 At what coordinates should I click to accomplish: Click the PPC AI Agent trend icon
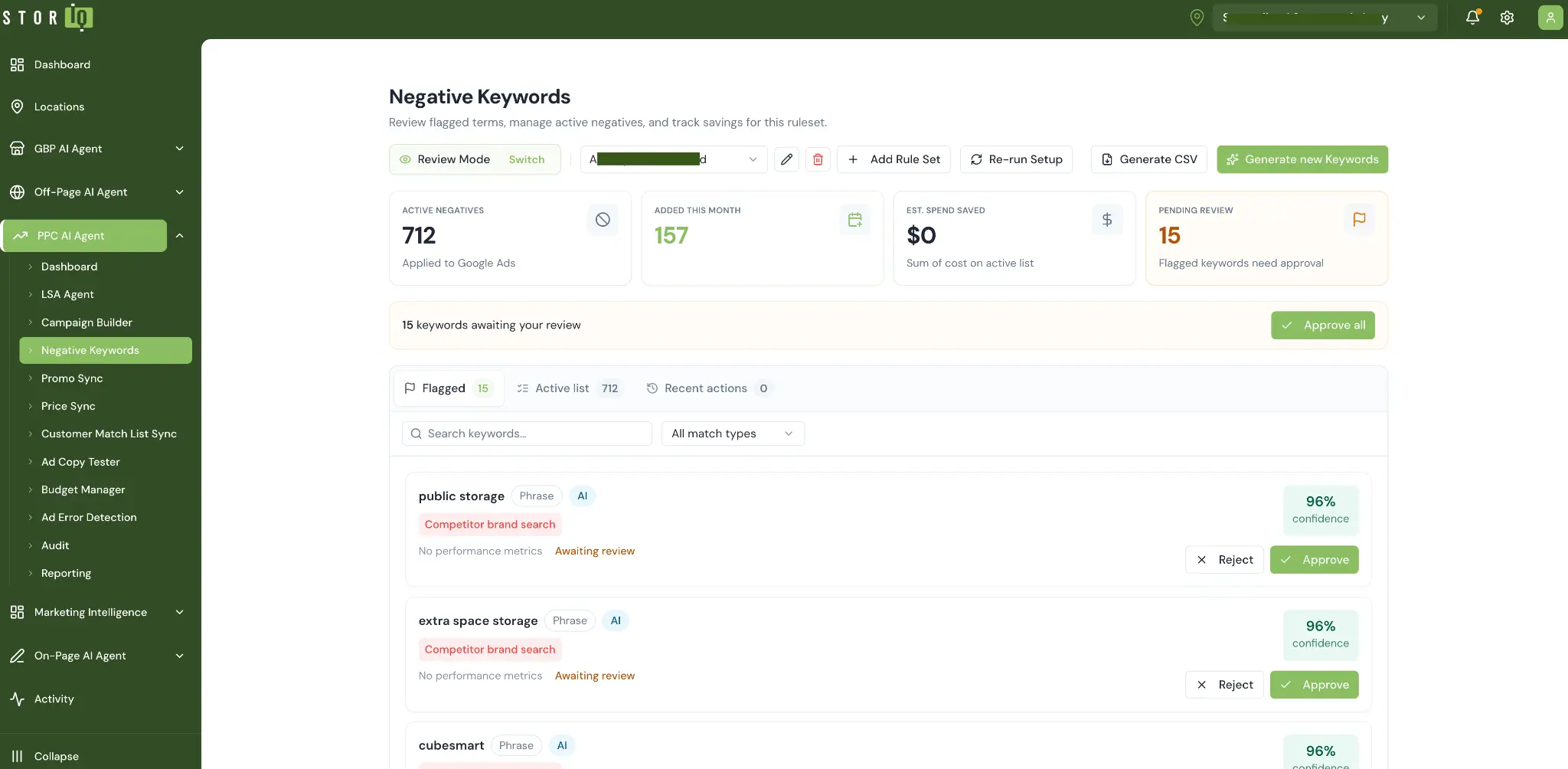21,236
